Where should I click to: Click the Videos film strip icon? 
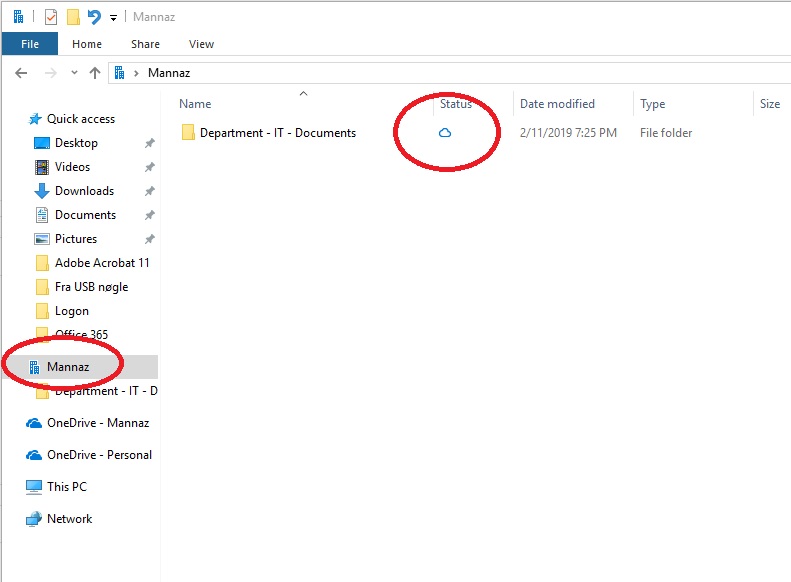click(x=42, y=167)
